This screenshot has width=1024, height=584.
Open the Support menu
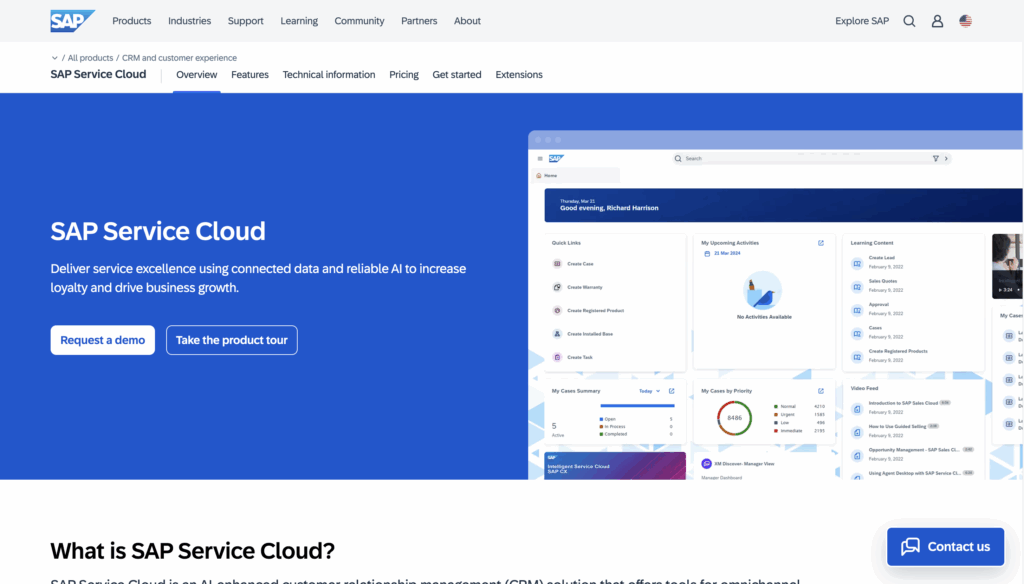(246, 21)
